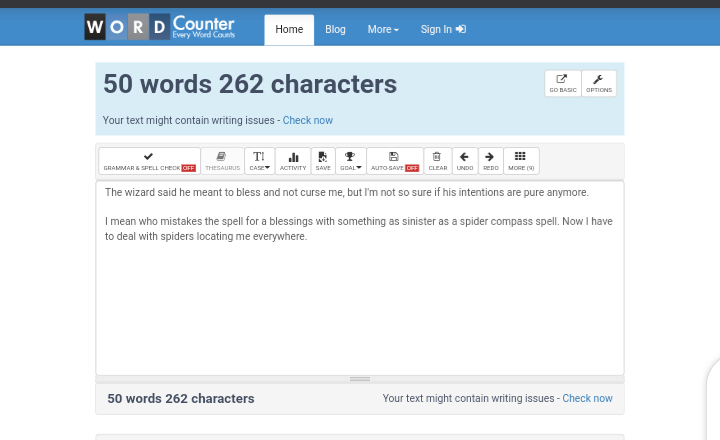The width and height of the screenshot is (720, 440).
Task: Click Check now in the blue banner
Action: [x=308, y=120]
